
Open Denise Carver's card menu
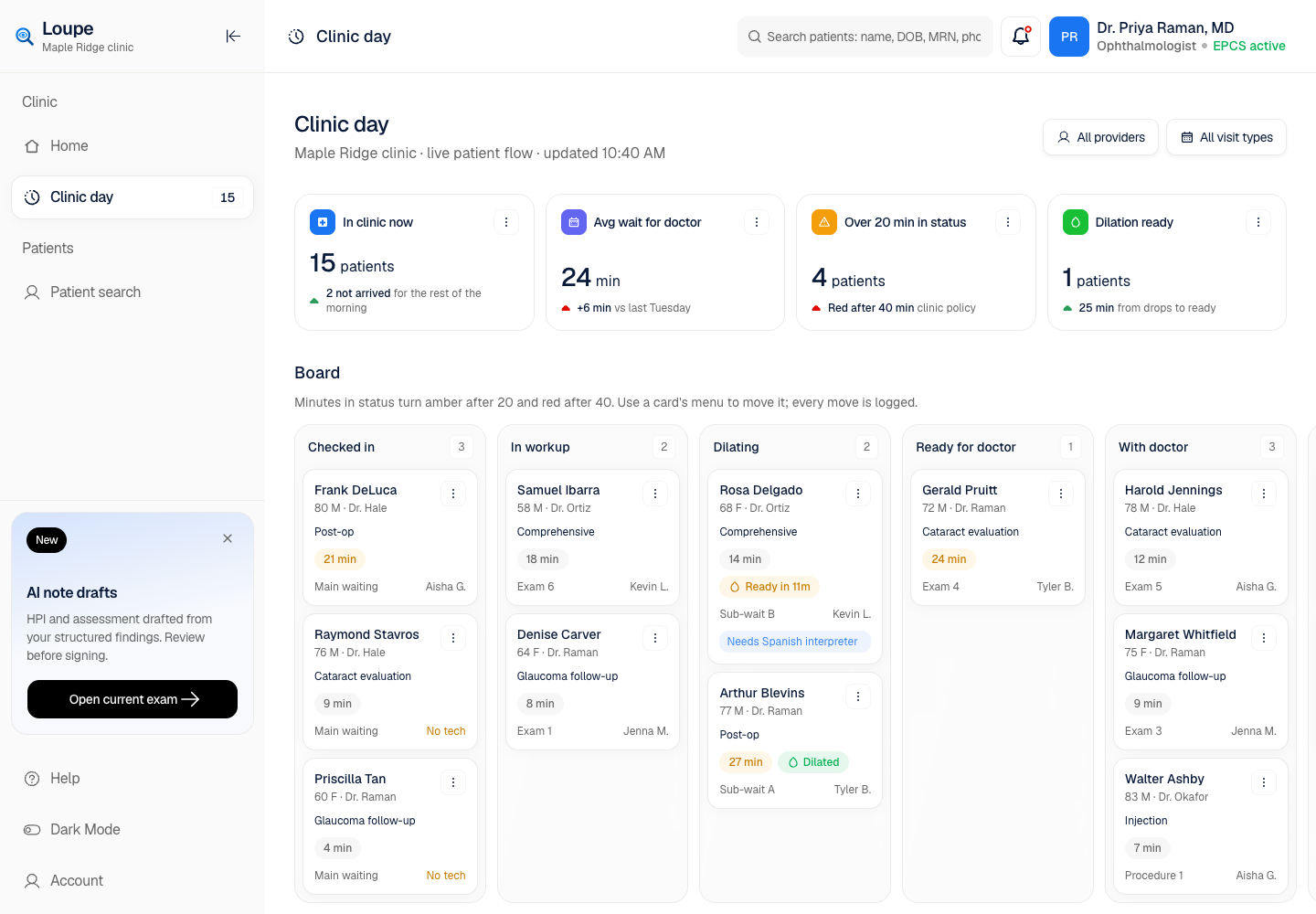pos(655,638)
